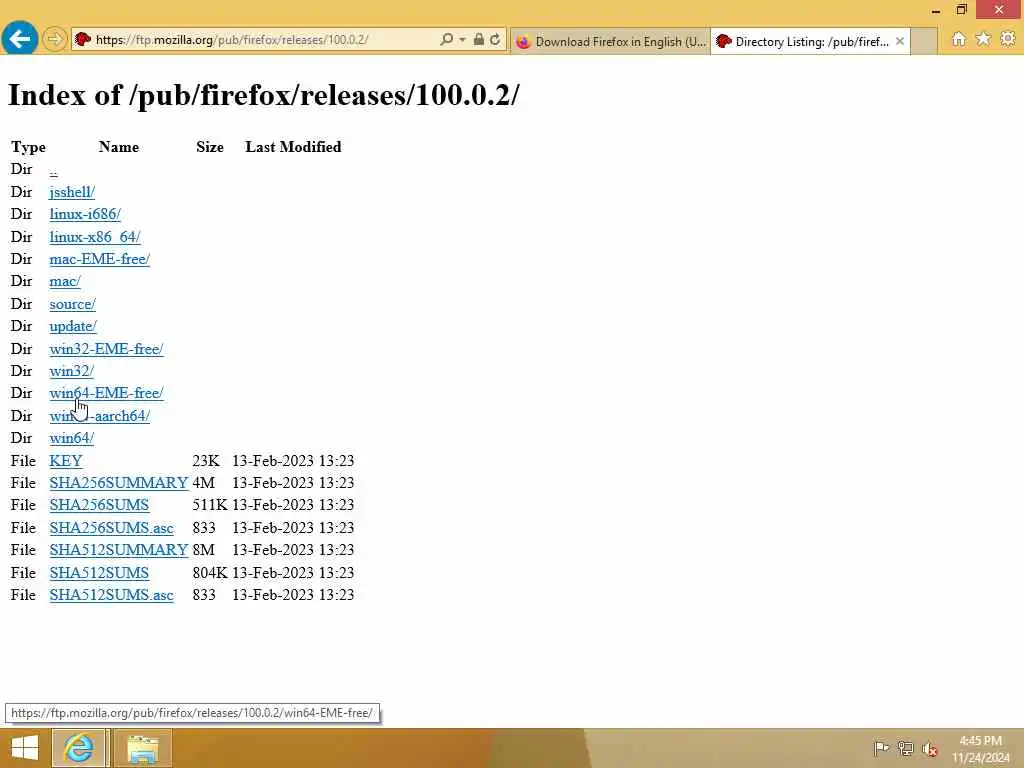This screenshot has height=768, width=1024.
Task: Open the Tools gear icon
Action: click(1008, 39)
